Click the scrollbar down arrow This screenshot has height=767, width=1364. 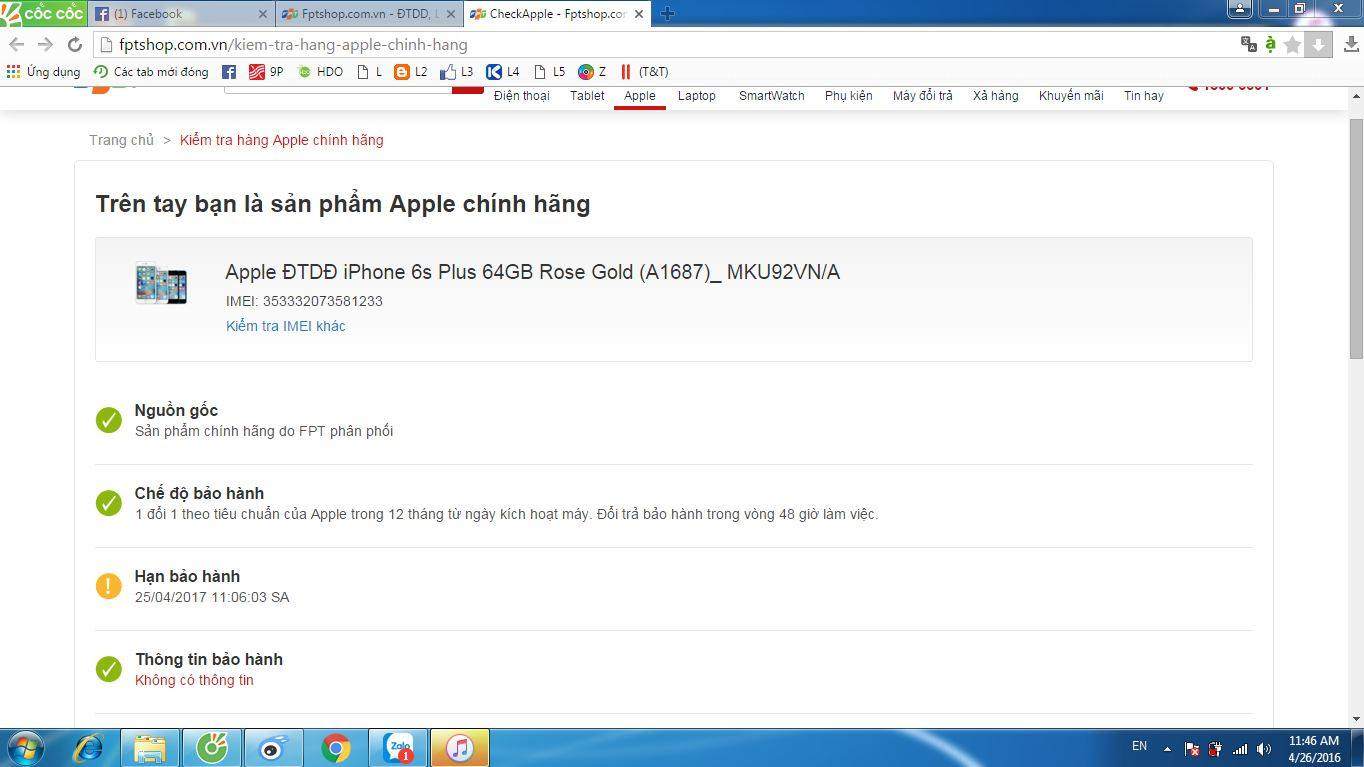point(1356,719)
